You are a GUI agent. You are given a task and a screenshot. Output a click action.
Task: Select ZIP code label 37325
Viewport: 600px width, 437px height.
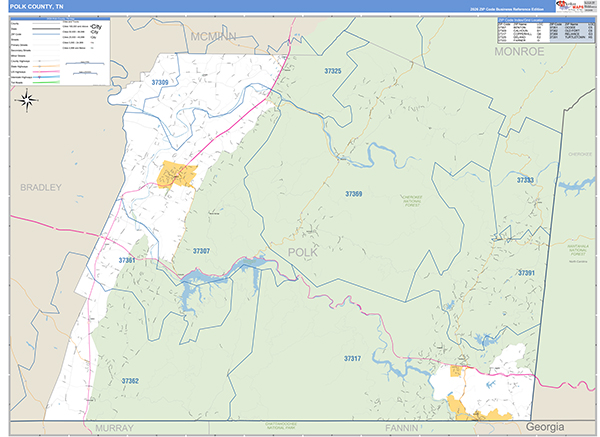pyautogui.click(x=333, y=71)
